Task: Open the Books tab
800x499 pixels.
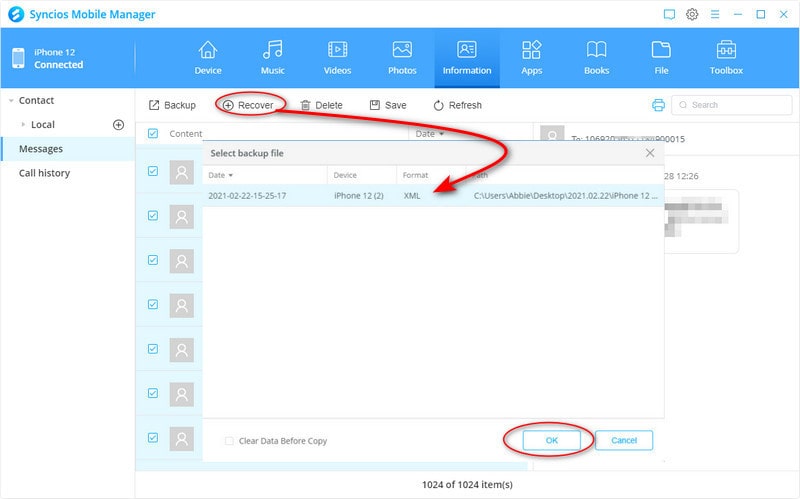Action: [596, 58]
